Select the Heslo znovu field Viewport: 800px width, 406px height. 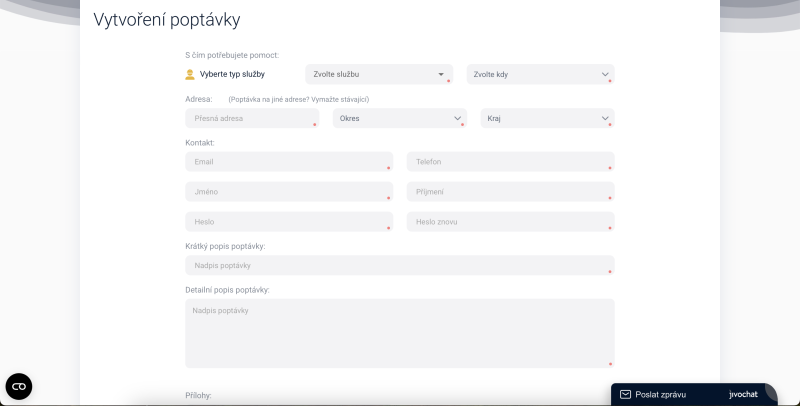(x=511, y=222)
